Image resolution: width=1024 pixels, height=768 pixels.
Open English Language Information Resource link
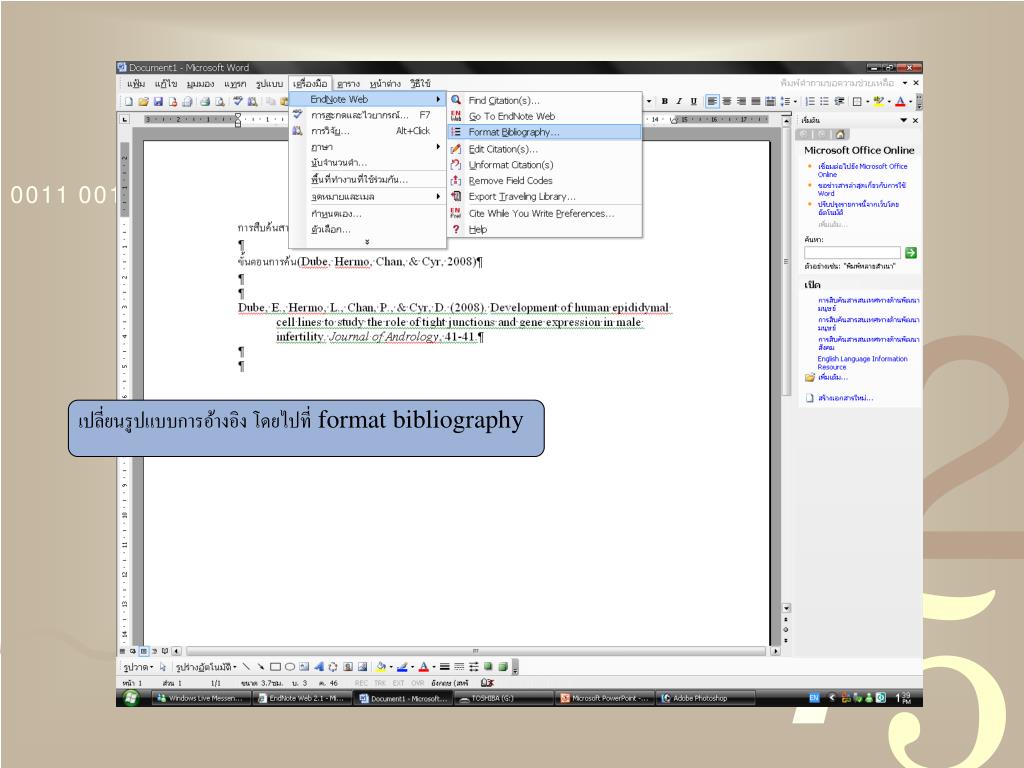pyautogui.click(x=862, y=362)
